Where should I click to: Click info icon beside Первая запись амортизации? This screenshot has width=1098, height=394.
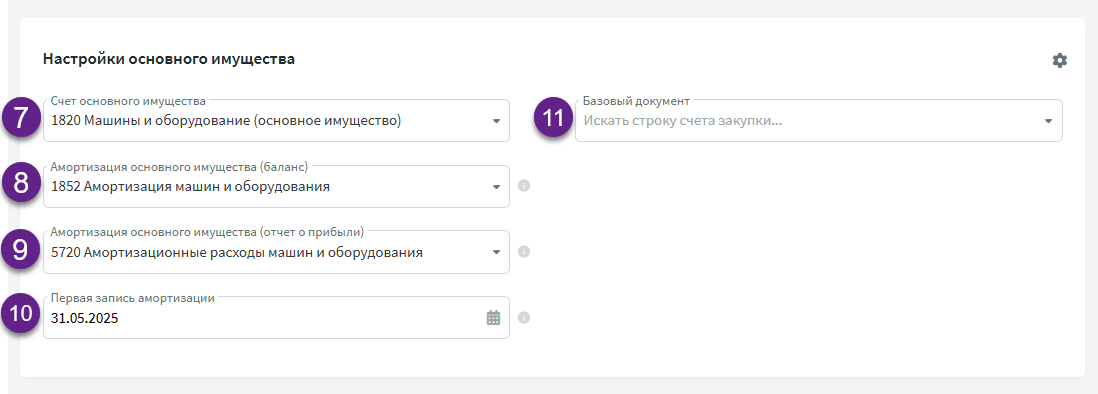coord(524,318)
